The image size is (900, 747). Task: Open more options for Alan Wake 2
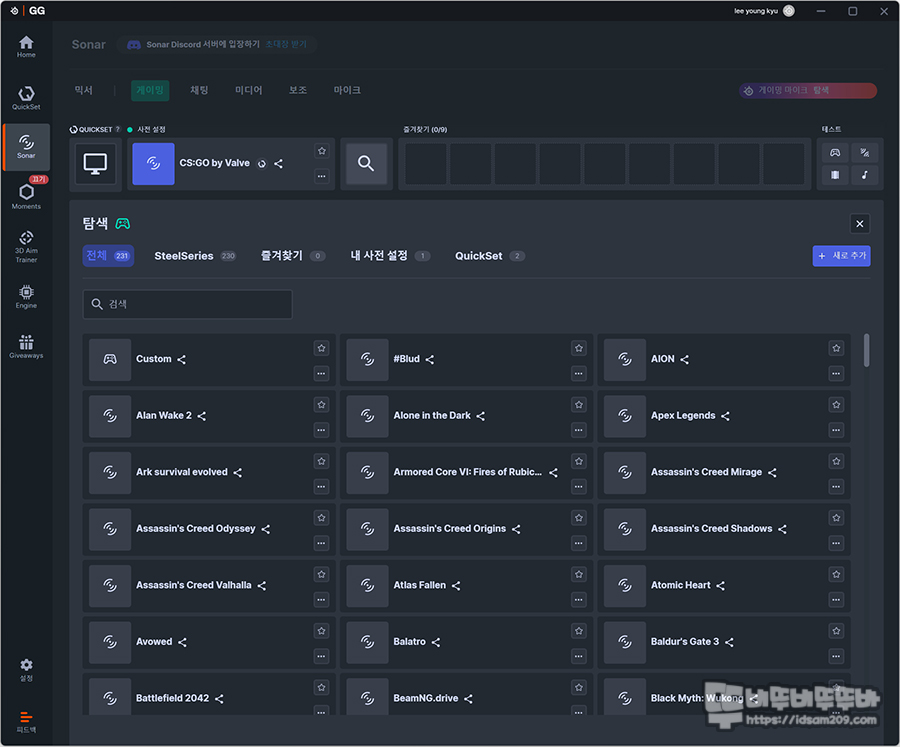(x=321, y=430)
